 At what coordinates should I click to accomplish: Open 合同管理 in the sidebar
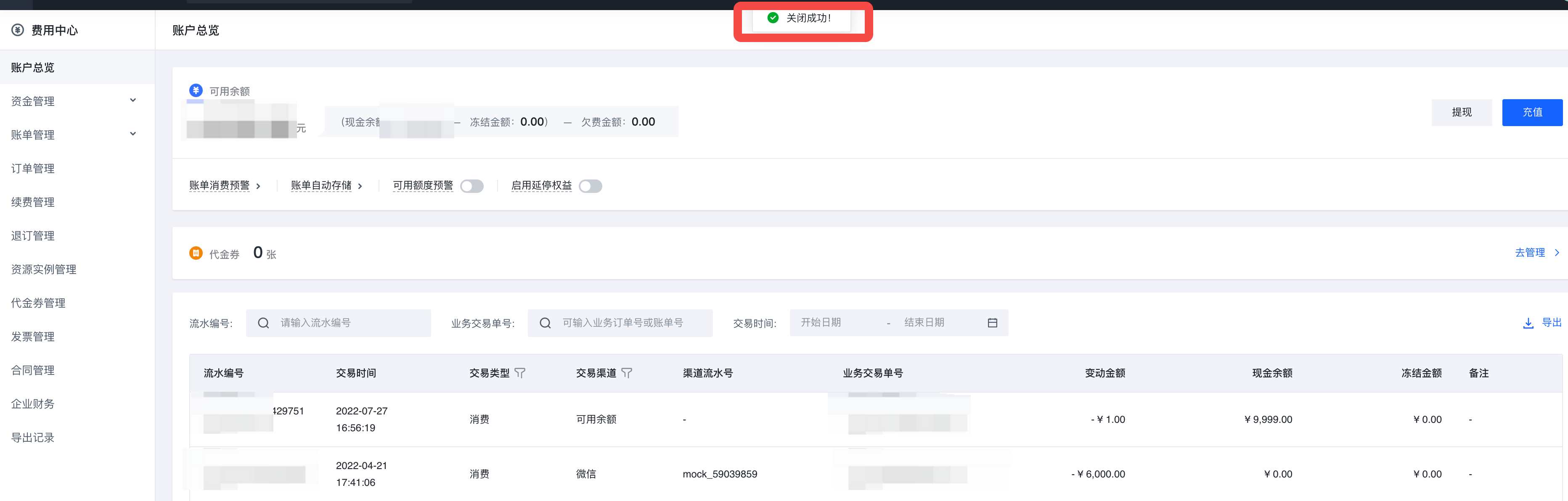pyautogui.click(x=77, y=370)
